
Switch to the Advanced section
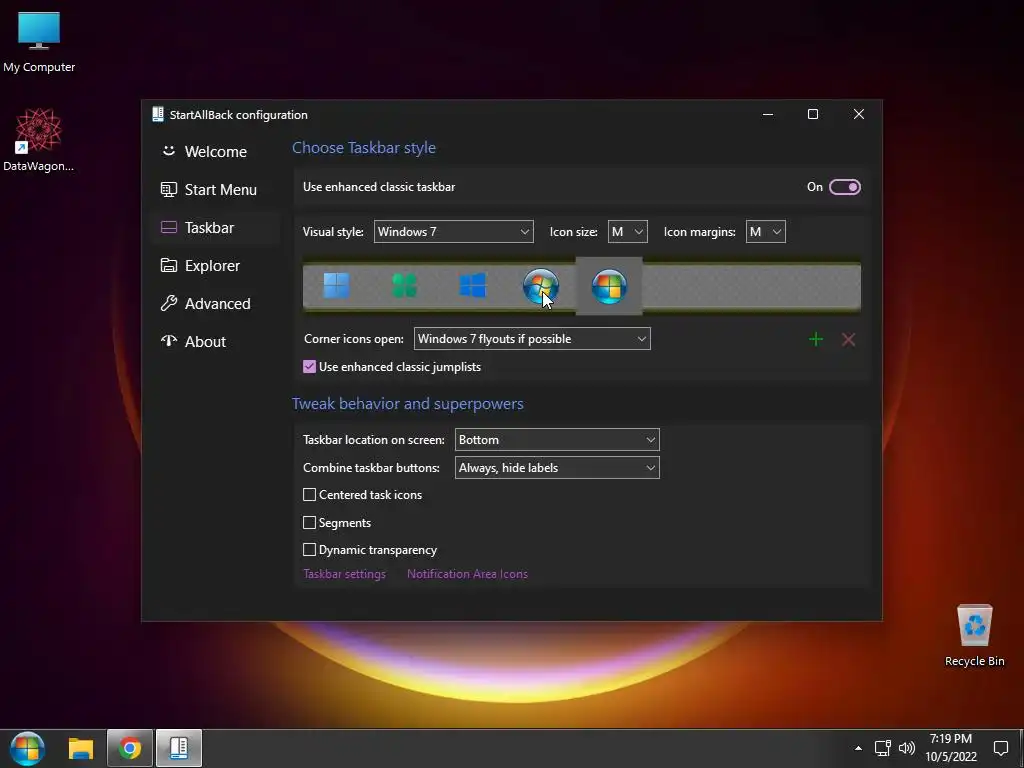click(x=216, y=304)
